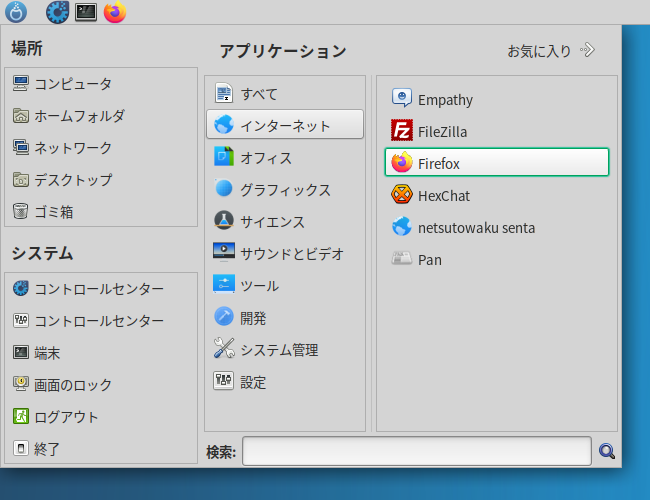Viewport: 650px width, 500px height.
Task: Click the magnifier search icon
Action: click(x=606, y=451)
